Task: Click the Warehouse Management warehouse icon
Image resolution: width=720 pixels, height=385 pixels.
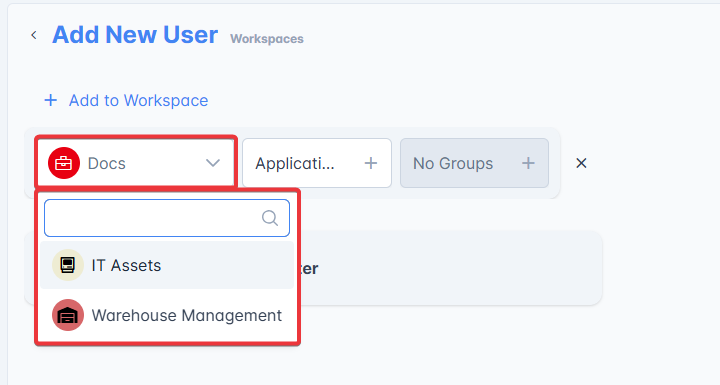Action: point(68,315)
